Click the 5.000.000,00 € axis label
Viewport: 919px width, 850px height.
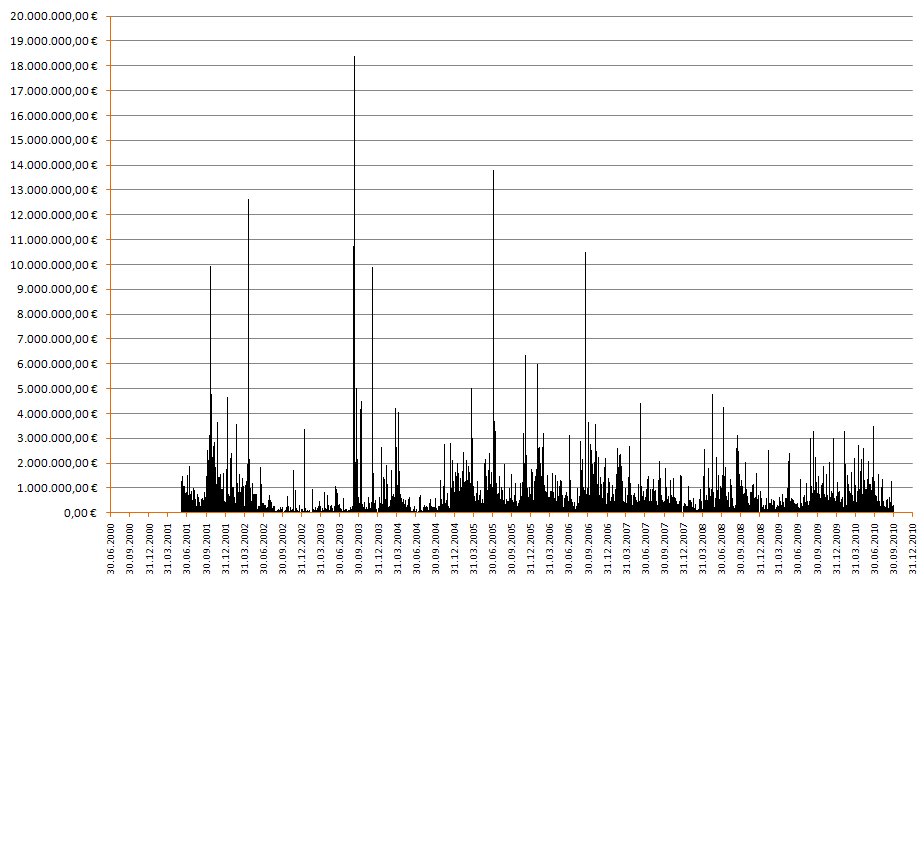tap(57, 389)
